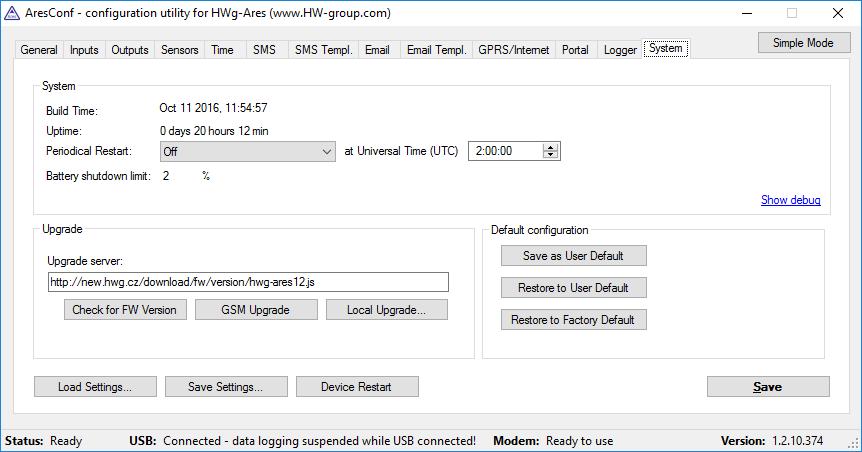Open the Outputs tab

(130, 50)
